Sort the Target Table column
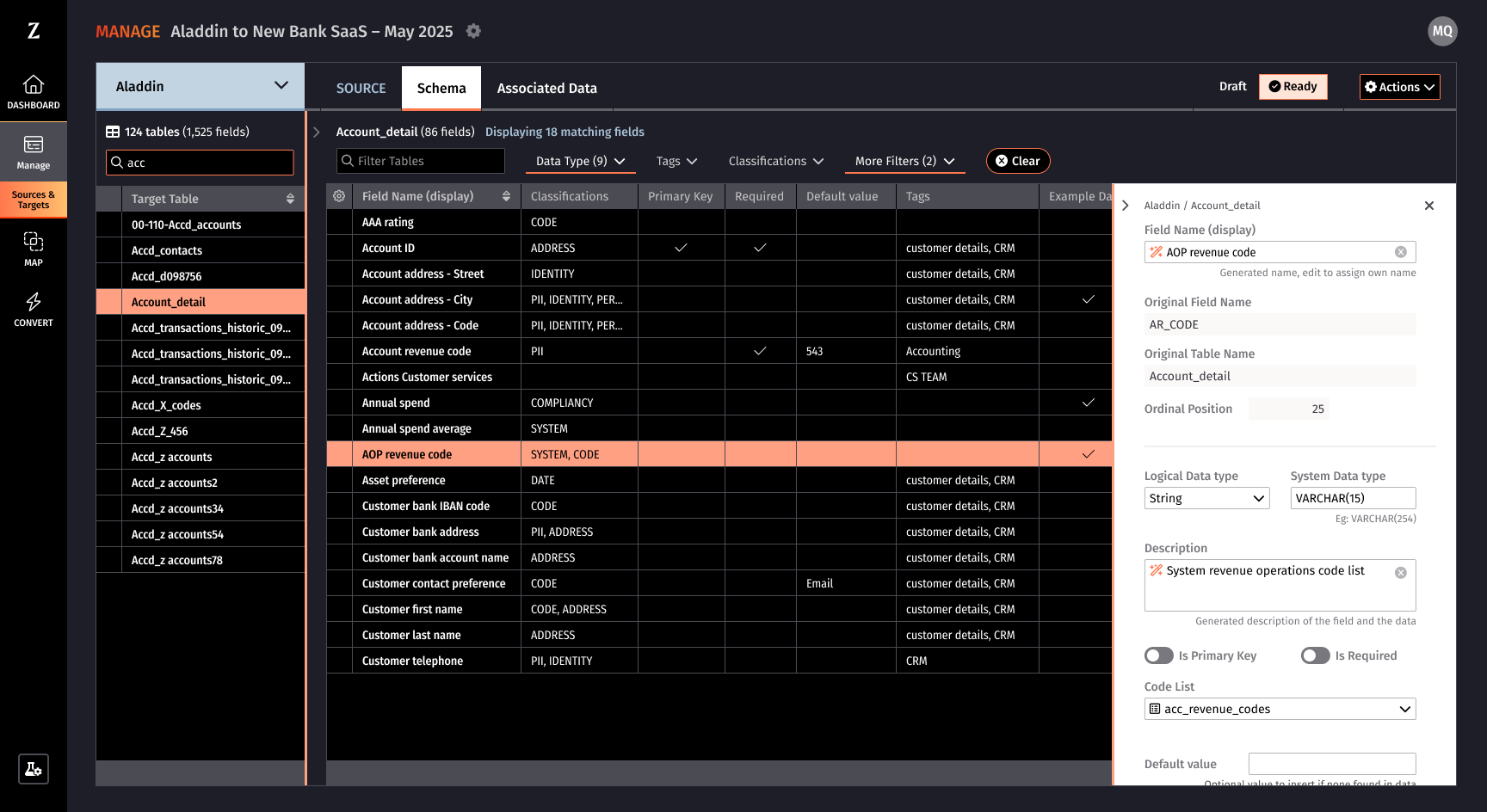The width and height of the screenshot is (1487, 812). point(290,199)
